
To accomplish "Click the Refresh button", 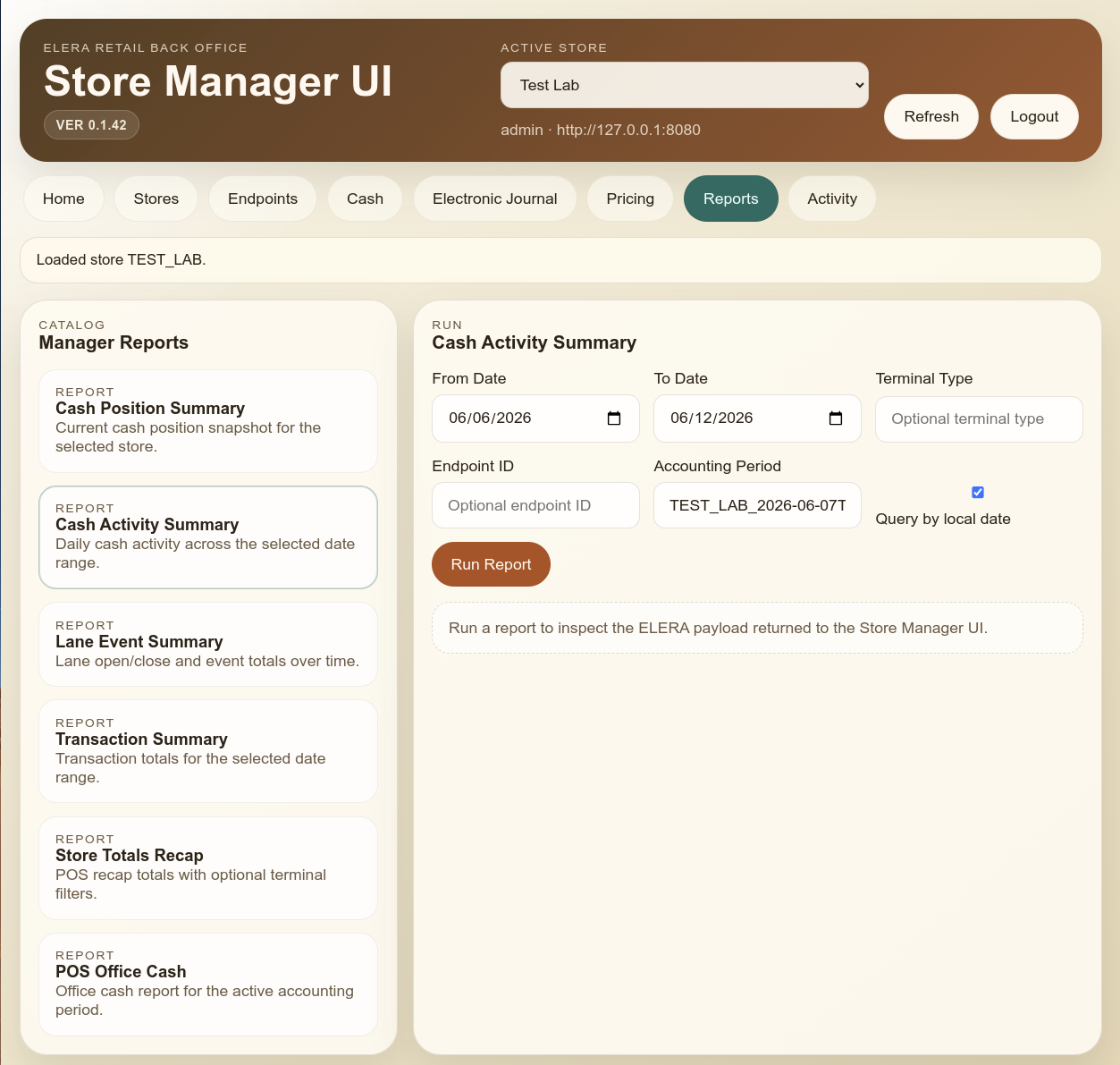I will pyautogui.click(x=931, y=116).
